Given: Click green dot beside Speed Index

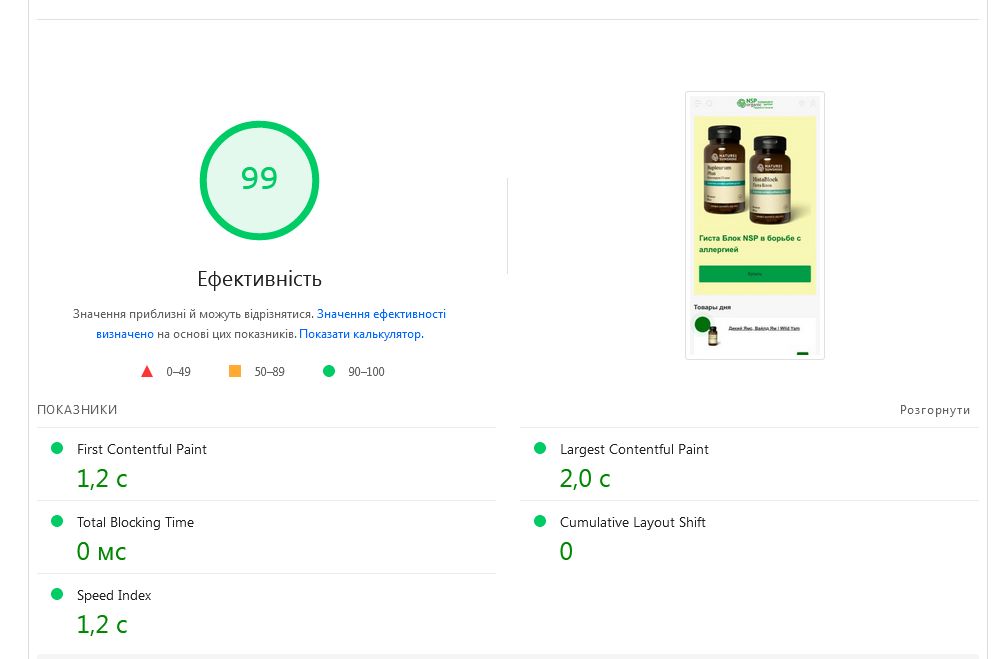Looking at the screenshot, I should [57, 594].
